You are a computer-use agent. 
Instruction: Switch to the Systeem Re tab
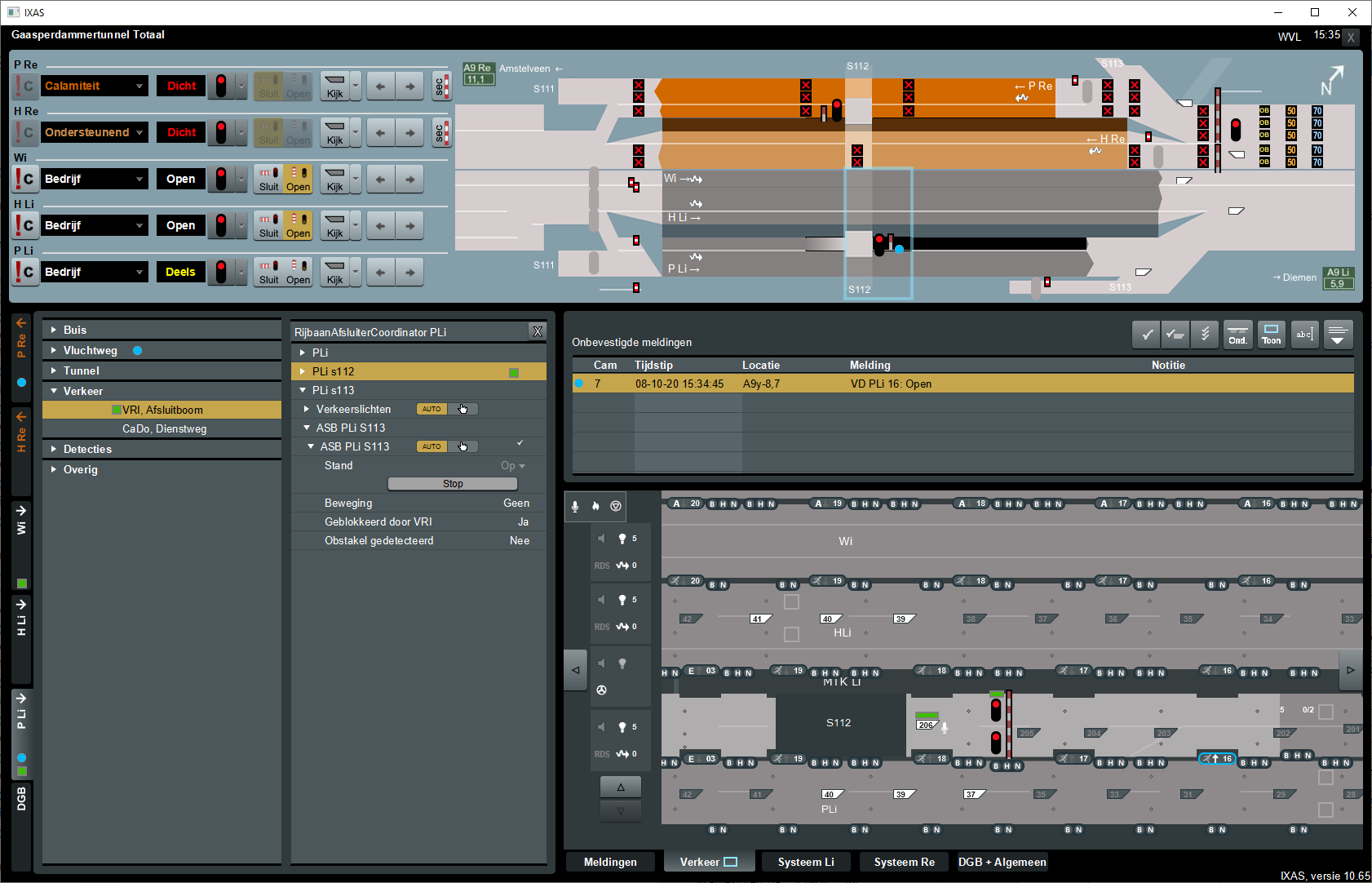[903, 861]
